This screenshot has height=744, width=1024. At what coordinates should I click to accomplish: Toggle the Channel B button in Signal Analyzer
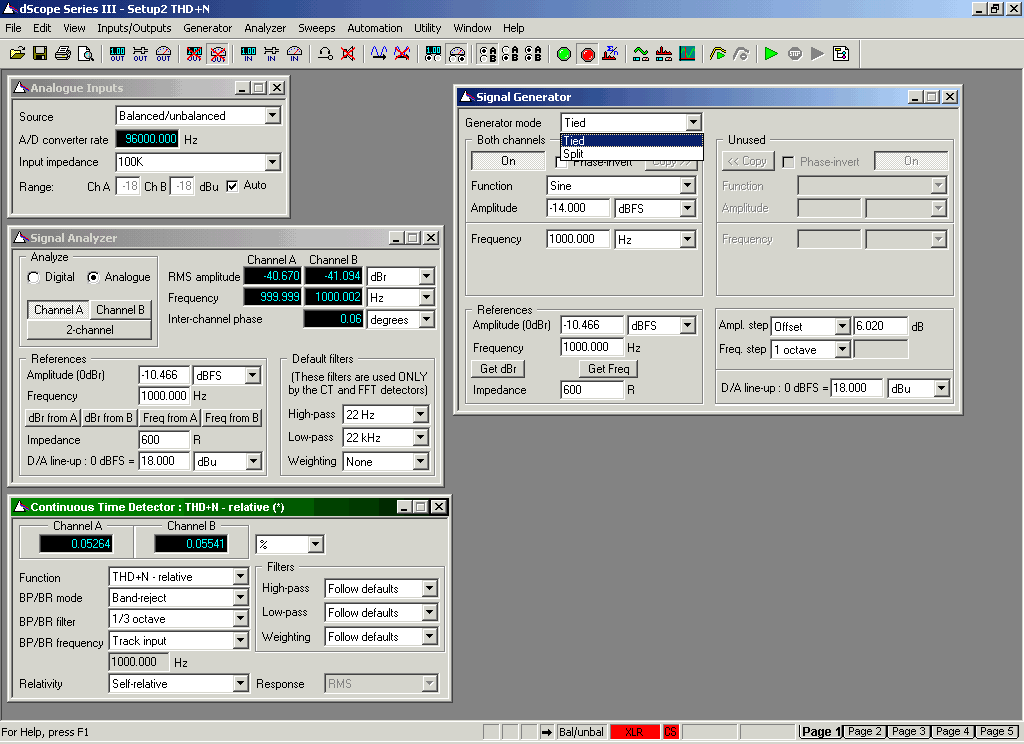pyautogui.click(x=120, y=310)
